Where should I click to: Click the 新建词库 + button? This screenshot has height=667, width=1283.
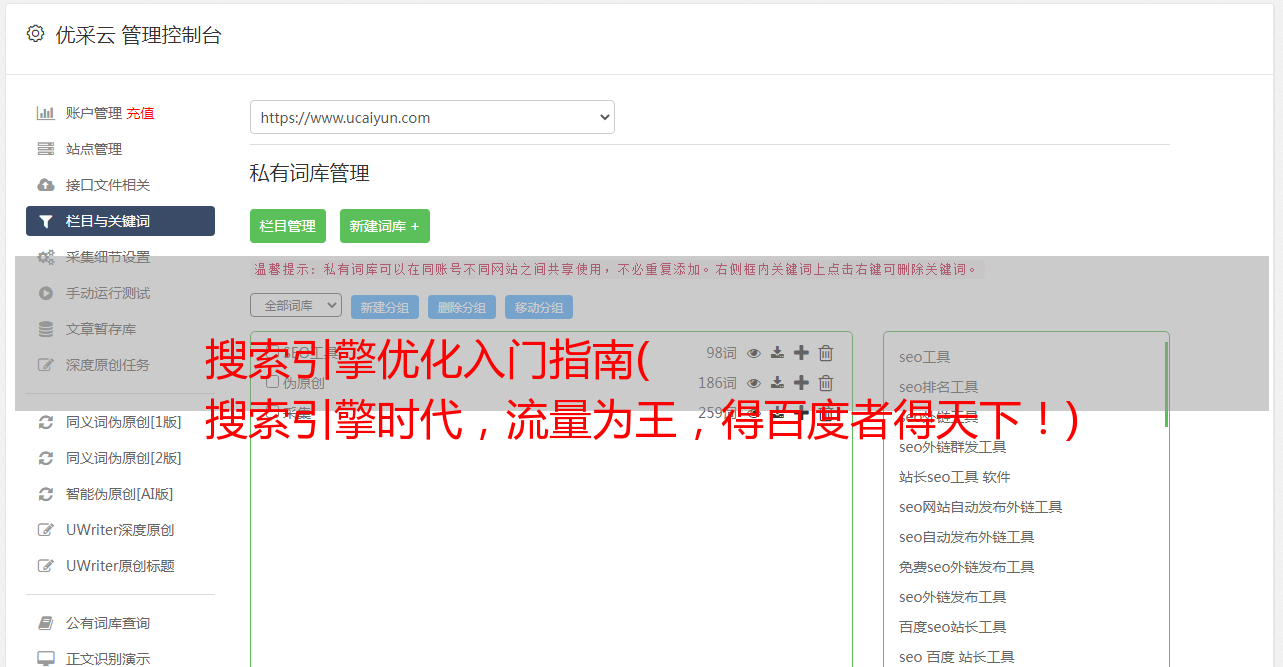coord(385,226)
